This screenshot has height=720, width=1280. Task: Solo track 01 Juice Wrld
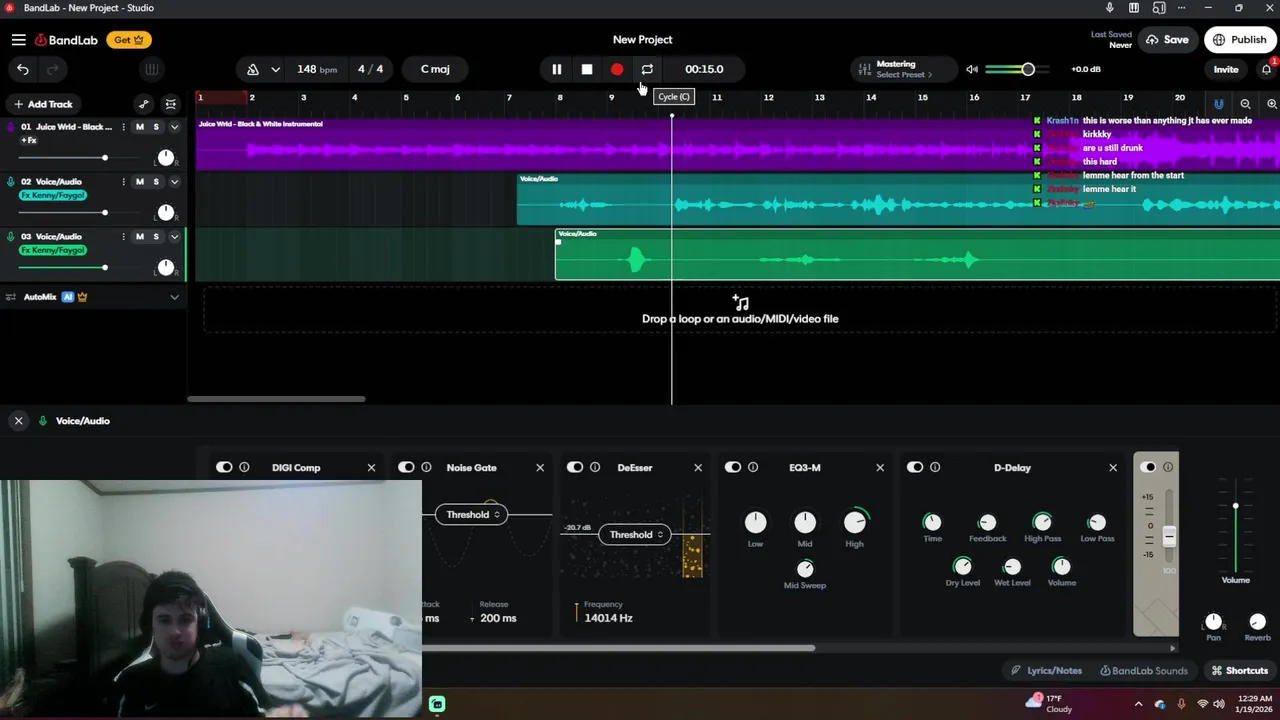tap(156, 127)
